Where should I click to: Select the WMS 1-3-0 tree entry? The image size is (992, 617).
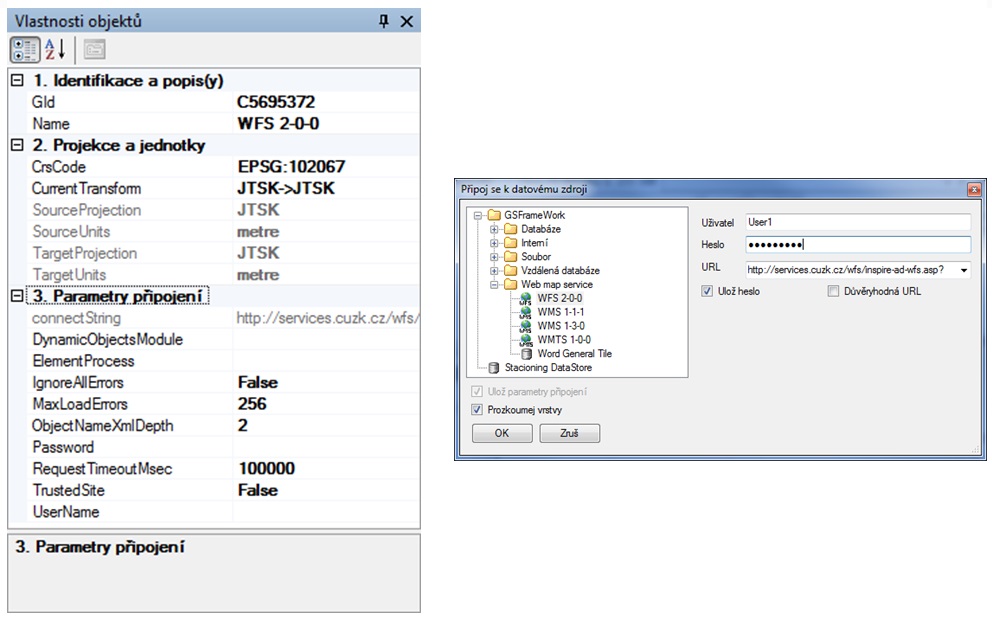[x=563, y=326]
